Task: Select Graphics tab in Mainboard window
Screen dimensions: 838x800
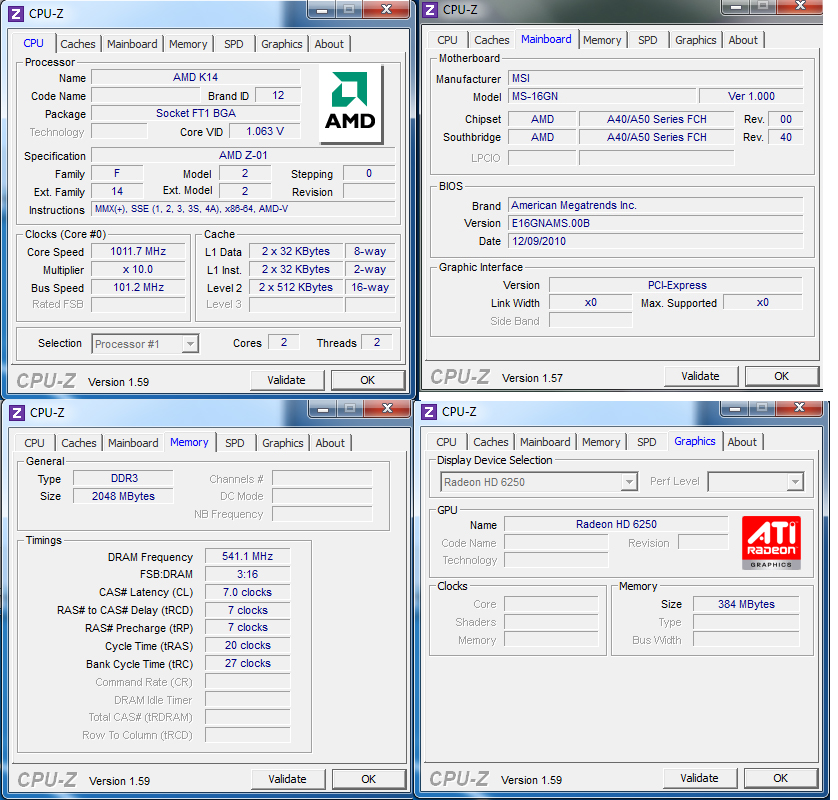Action: pos(695,40)
